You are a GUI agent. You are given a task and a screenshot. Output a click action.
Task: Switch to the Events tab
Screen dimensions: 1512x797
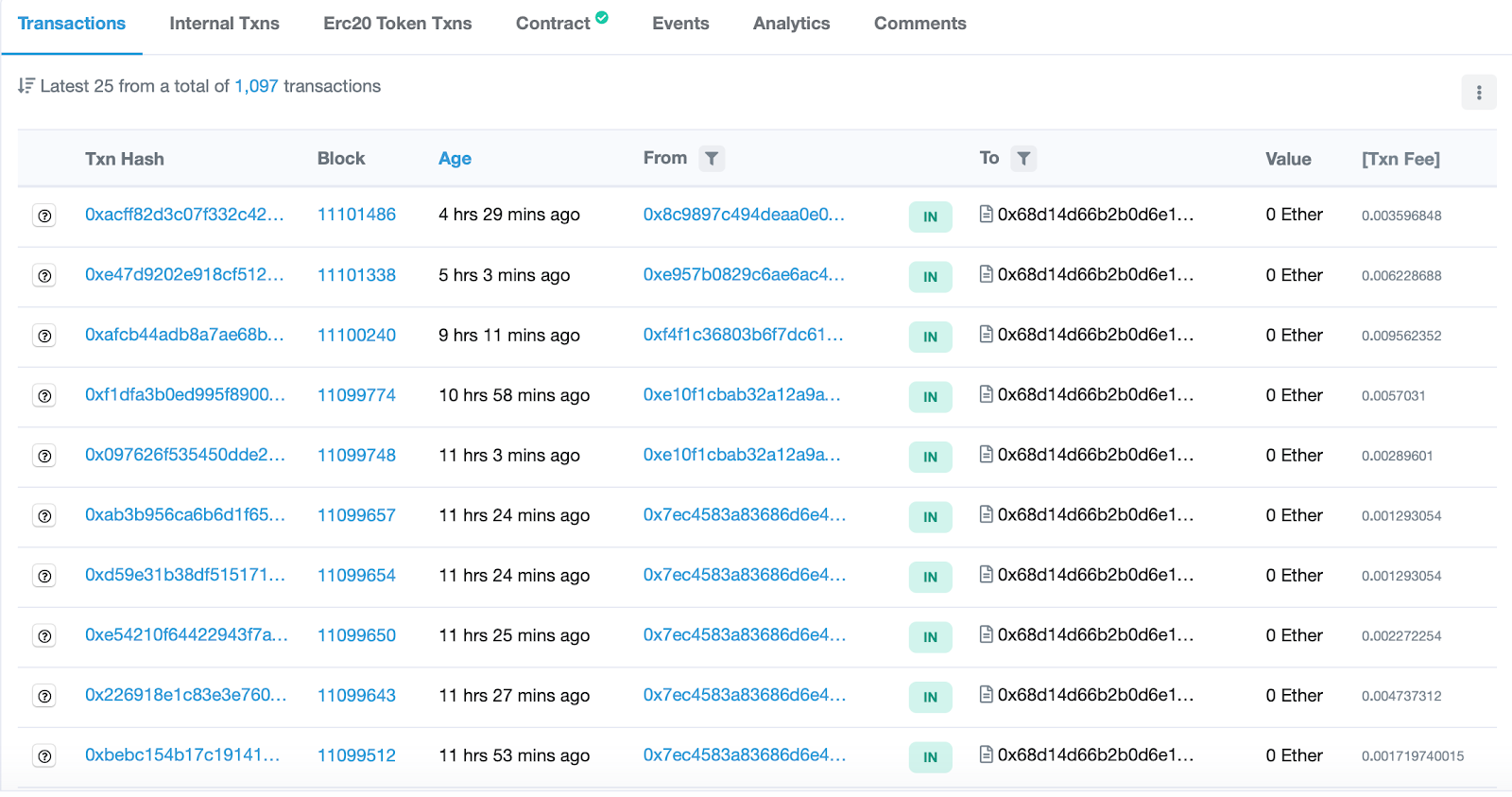pos(680,24)
